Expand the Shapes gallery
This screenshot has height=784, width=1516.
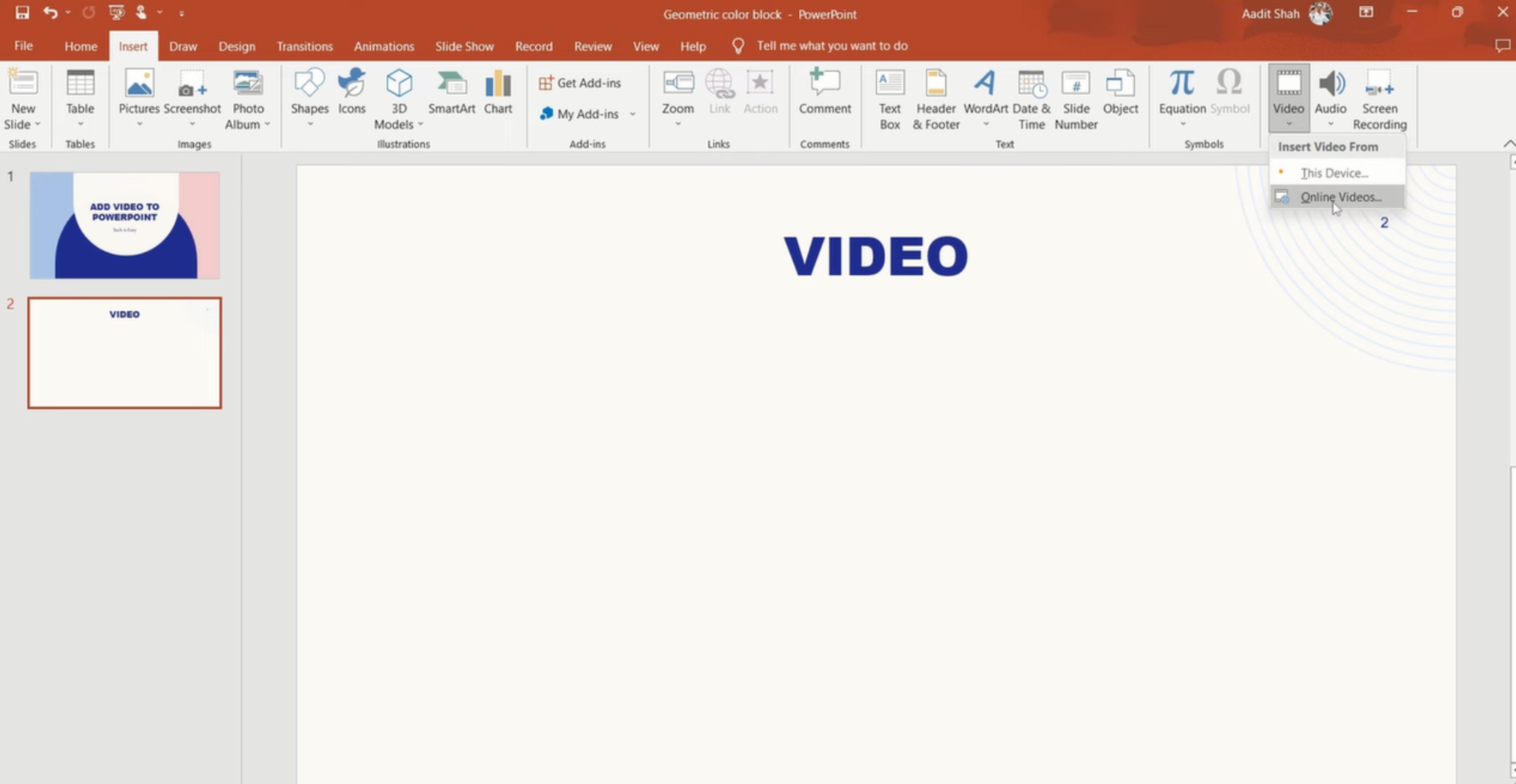pyautogui.click(x=309, y=123)
